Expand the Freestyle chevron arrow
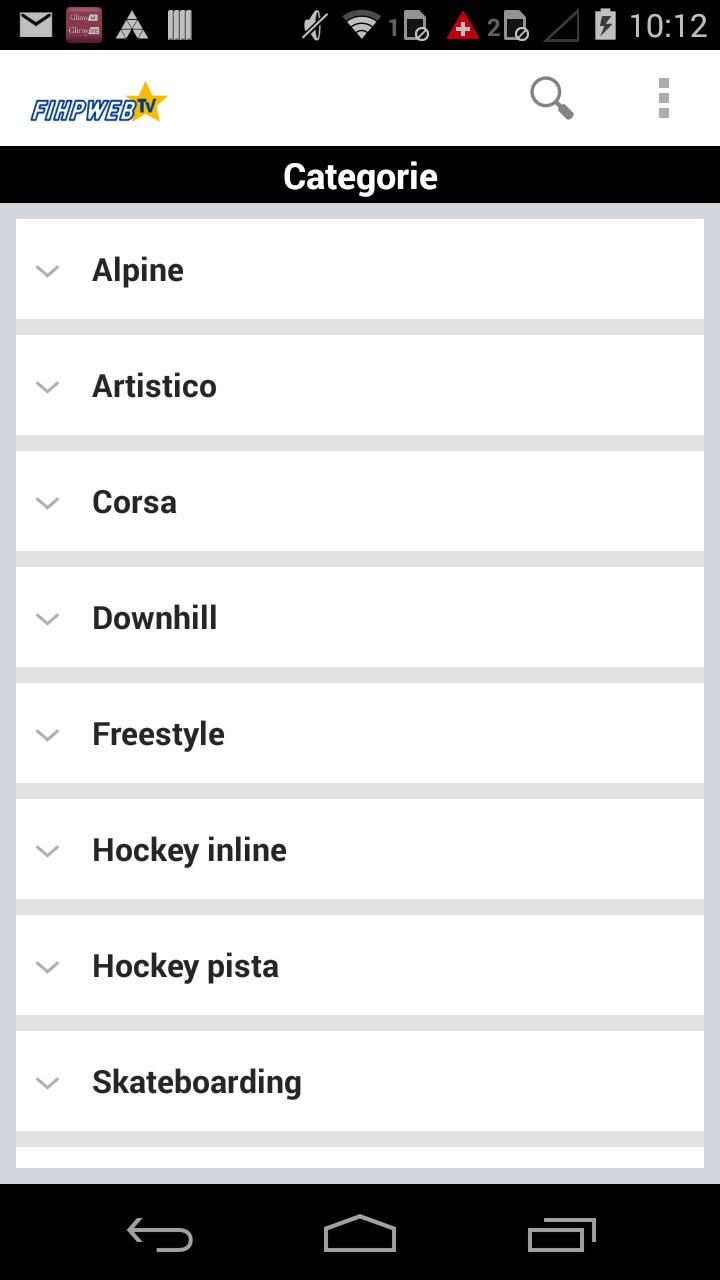This screenshot has height=1280, width=720. coord(48,734)
